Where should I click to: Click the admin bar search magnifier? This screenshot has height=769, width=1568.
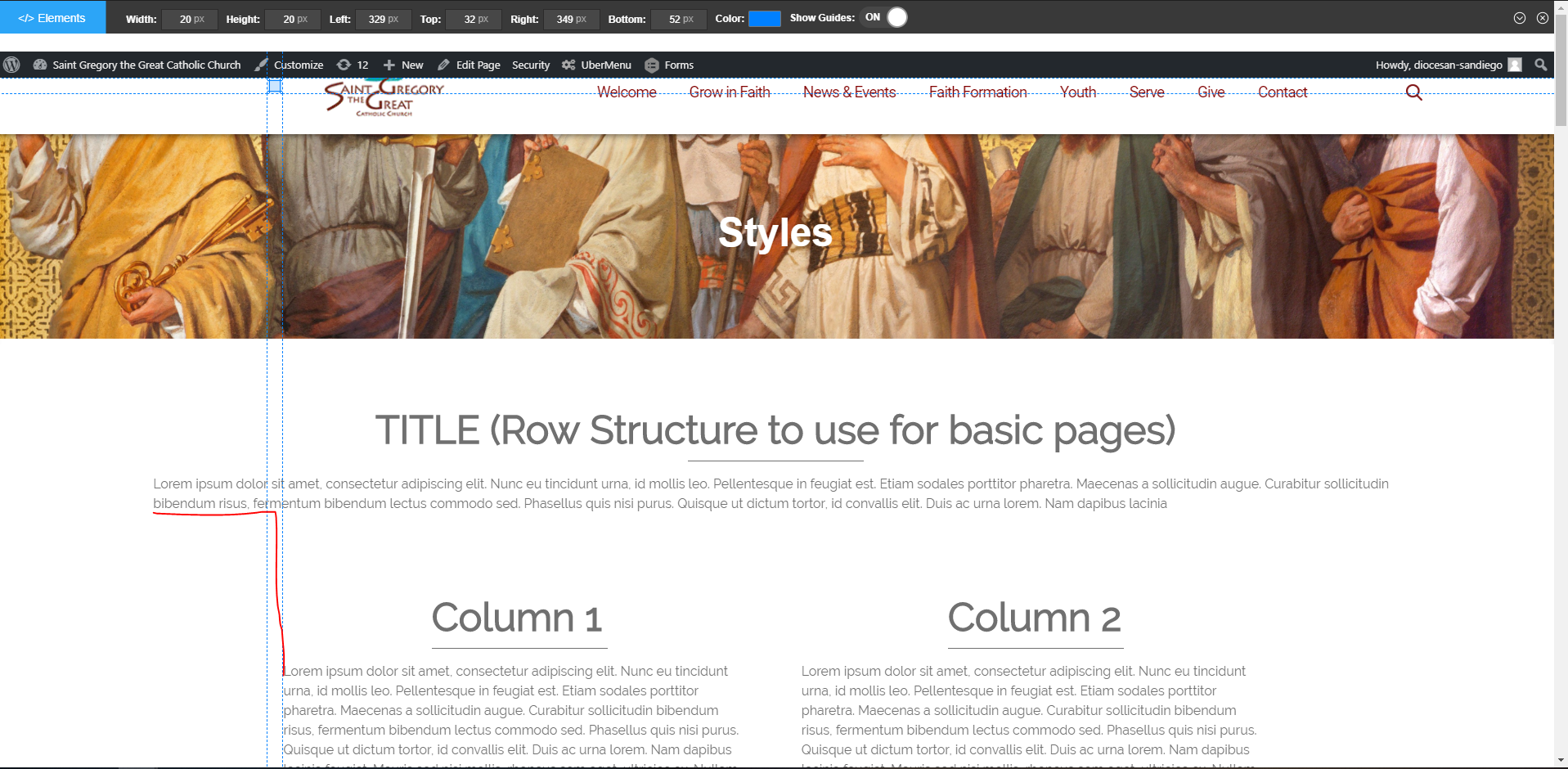click(1541, 65)
